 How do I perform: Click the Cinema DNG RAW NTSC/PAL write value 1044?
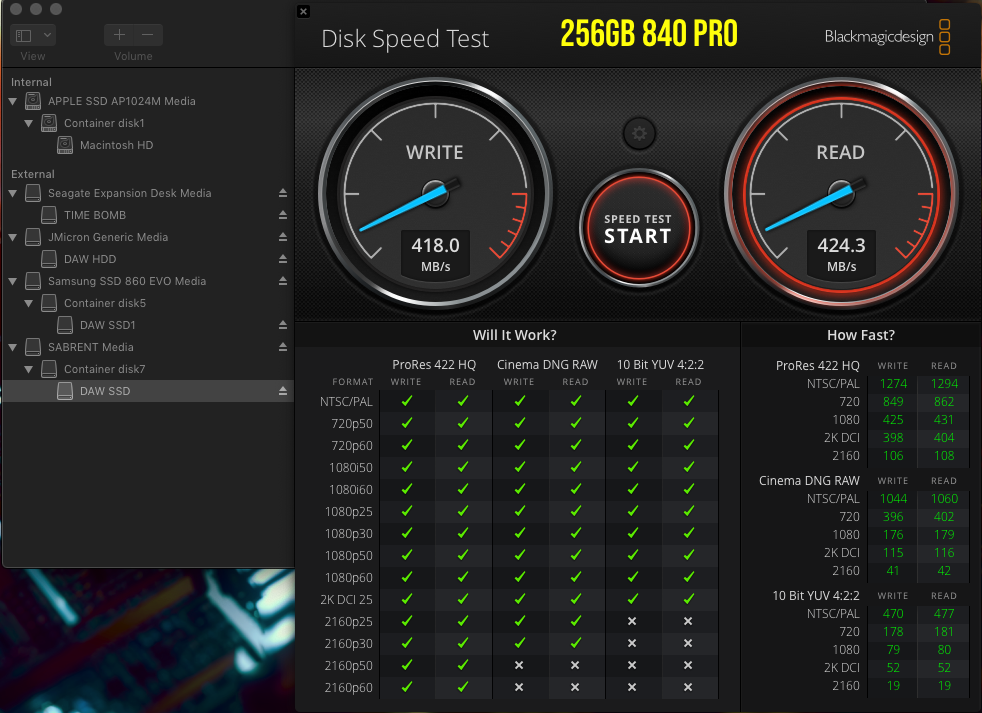click(x=893, y=499)
